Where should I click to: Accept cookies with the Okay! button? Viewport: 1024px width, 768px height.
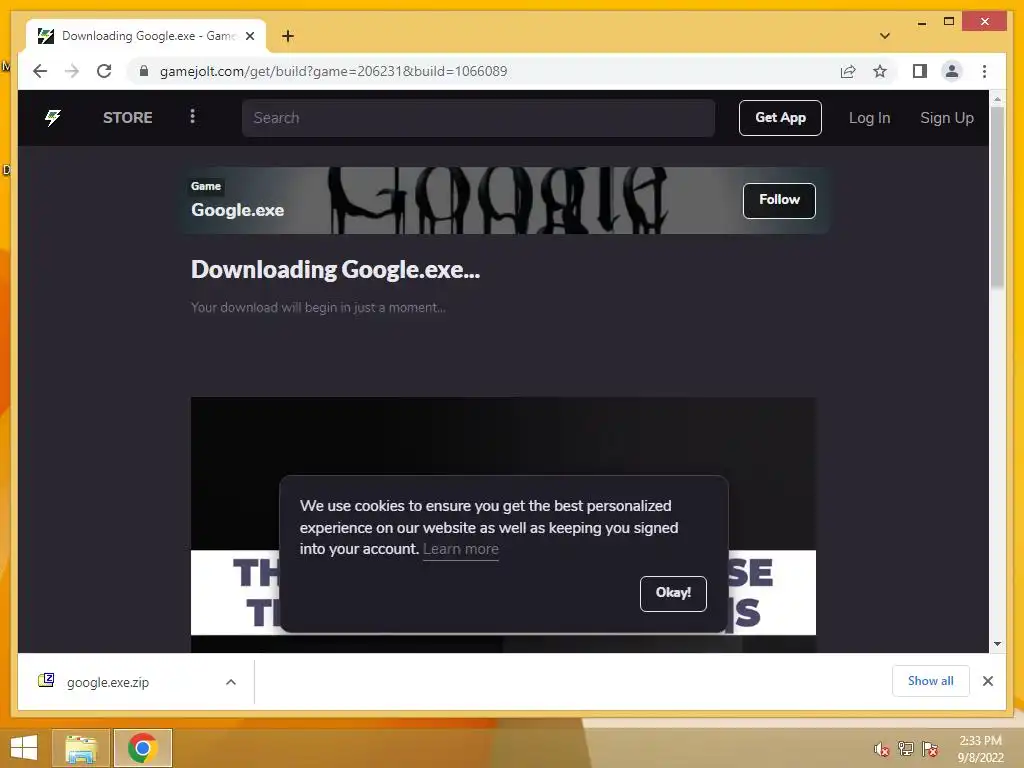pos(673,593)
